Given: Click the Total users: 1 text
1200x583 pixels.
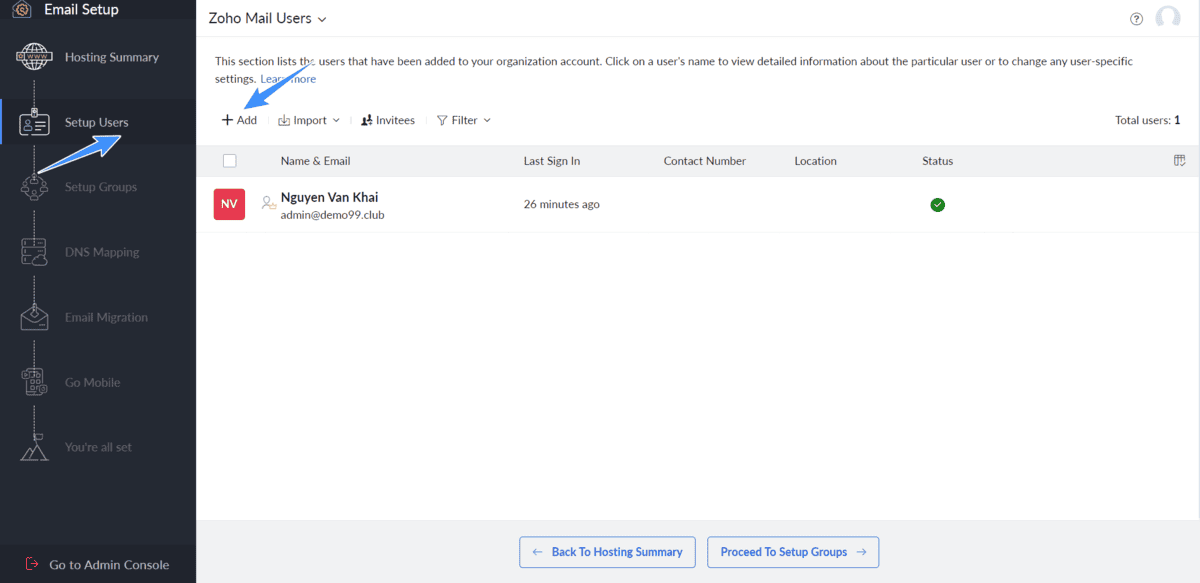Looking at the screenshot, I should pyautogui.click(x=1147, y=120).
